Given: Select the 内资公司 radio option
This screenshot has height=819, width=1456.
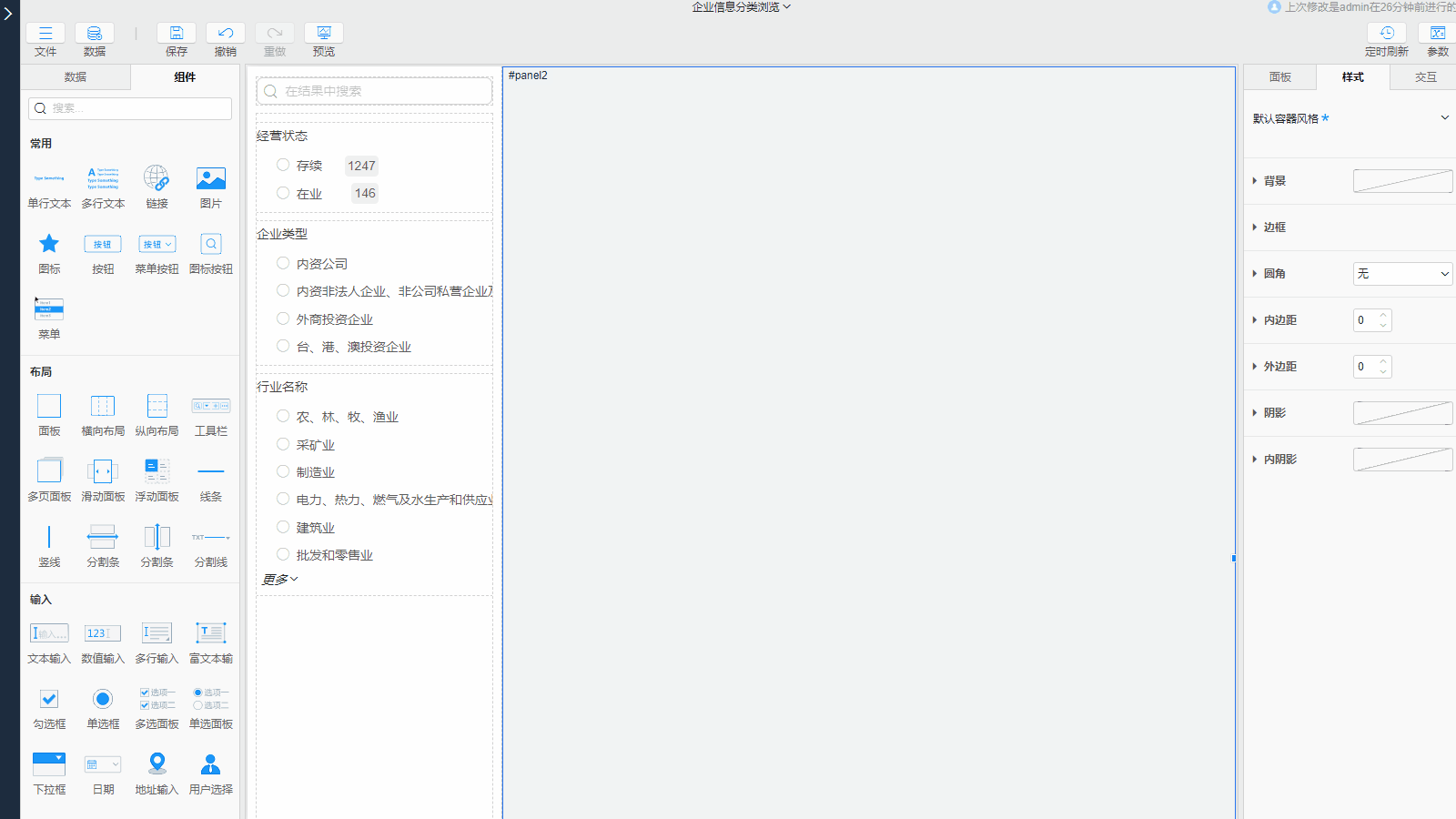Looking at the screenshot, I should [x=283, y=264].
